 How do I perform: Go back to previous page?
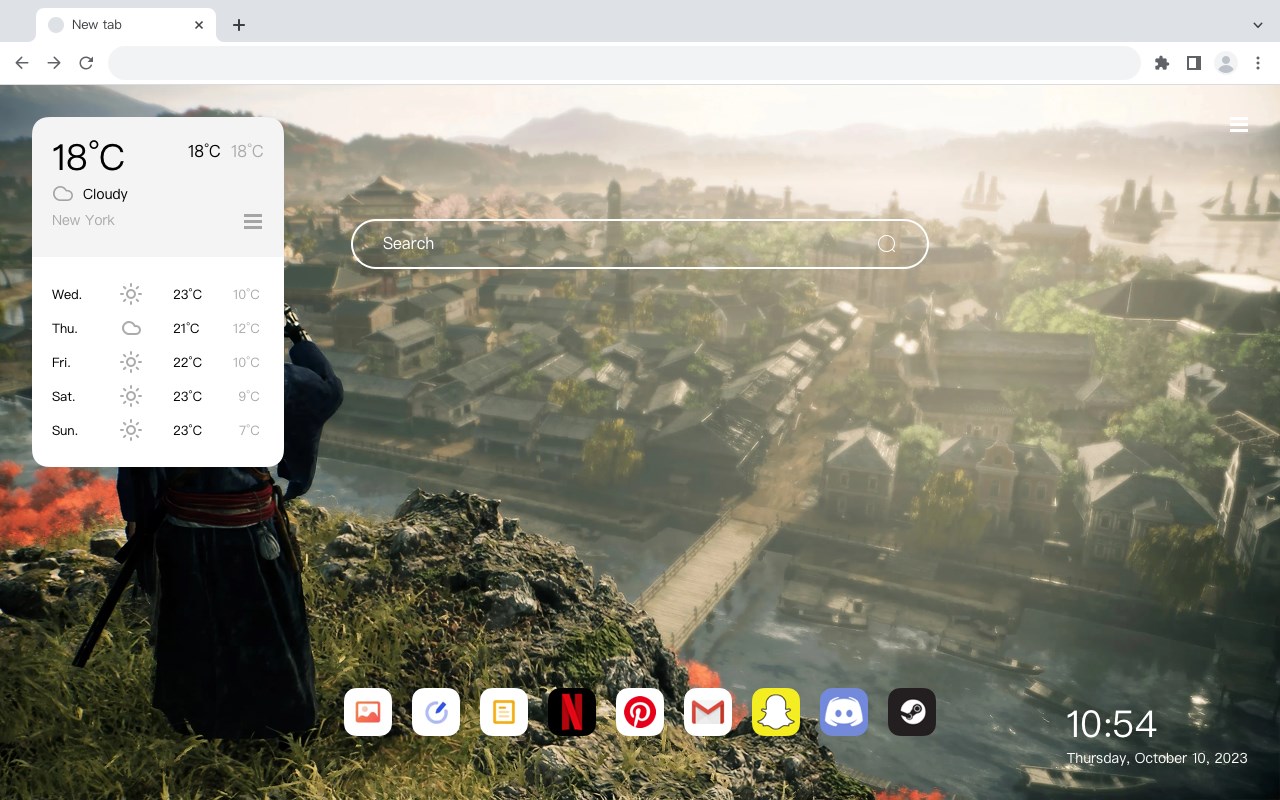(22, 63)
